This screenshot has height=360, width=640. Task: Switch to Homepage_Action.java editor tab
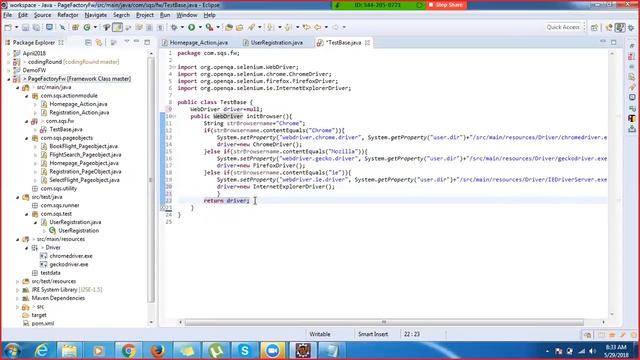pyautogui.click(x=195, y=42)
